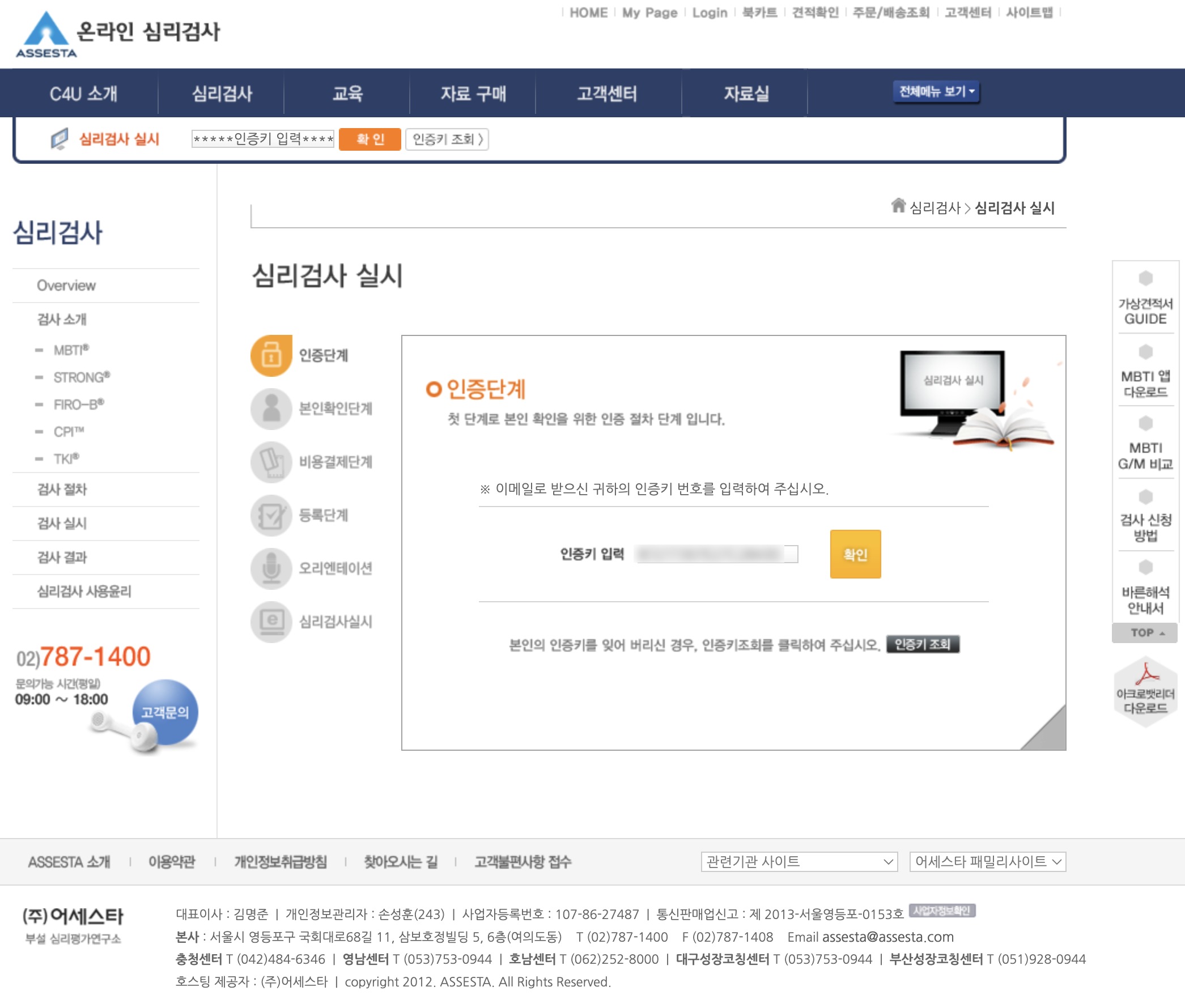Click the 본인확인단계 person step icon
This screenshot has height=1008, width=1185.
(271, 409)
